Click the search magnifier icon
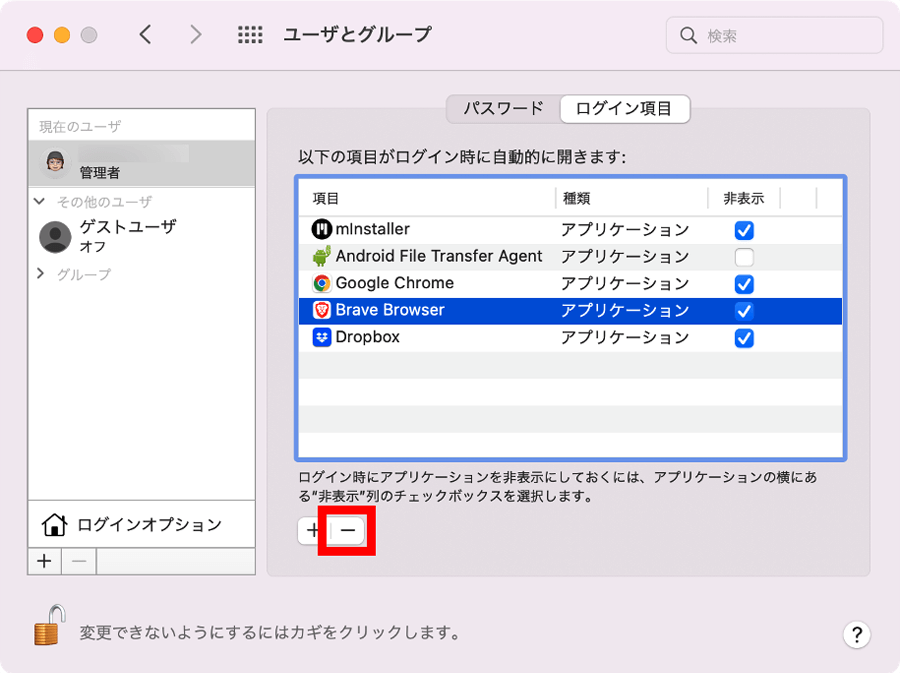The image size is (900, 673). point(688,36)
